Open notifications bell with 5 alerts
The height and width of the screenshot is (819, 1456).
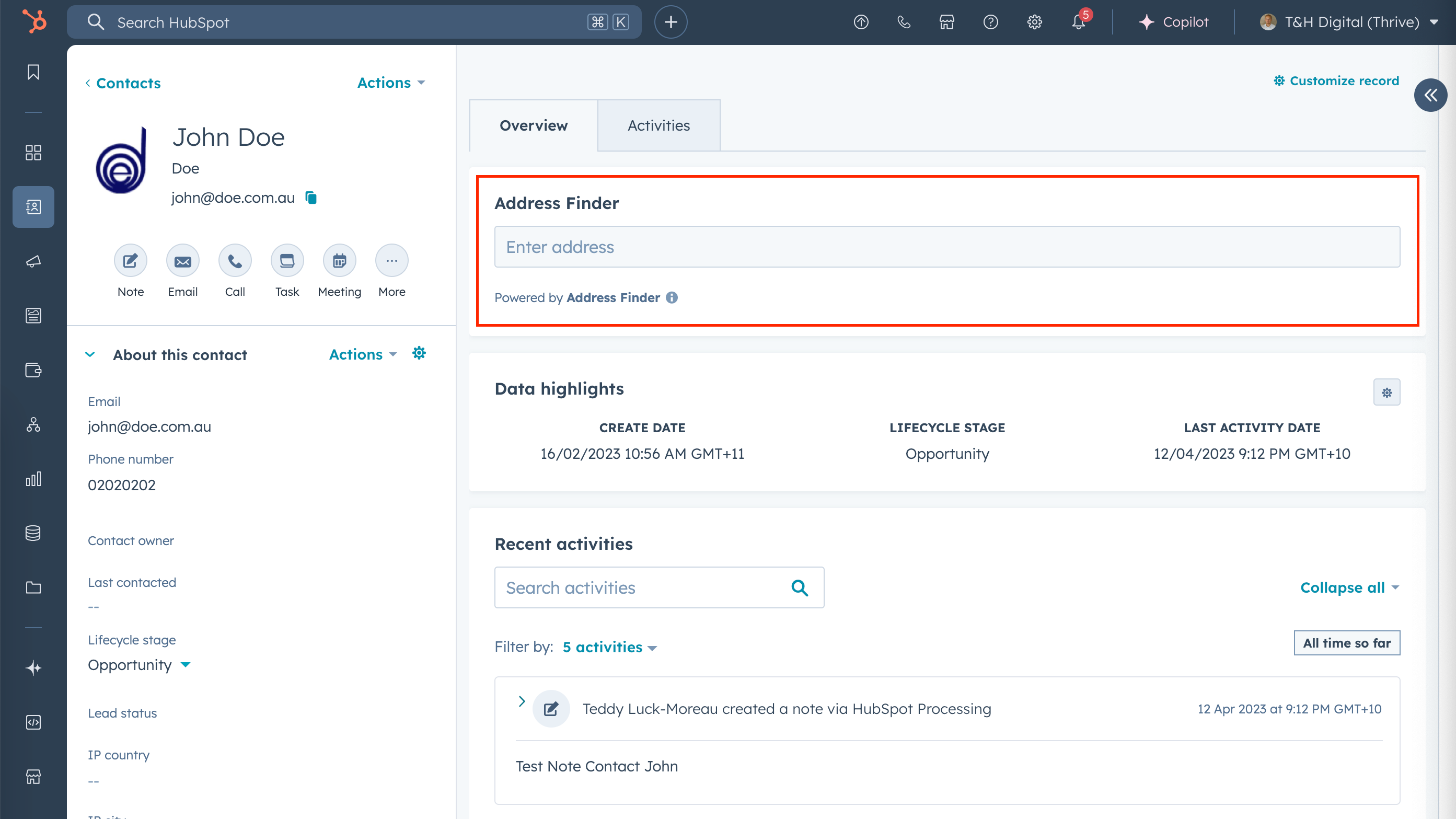click(x=1079, y=22)
